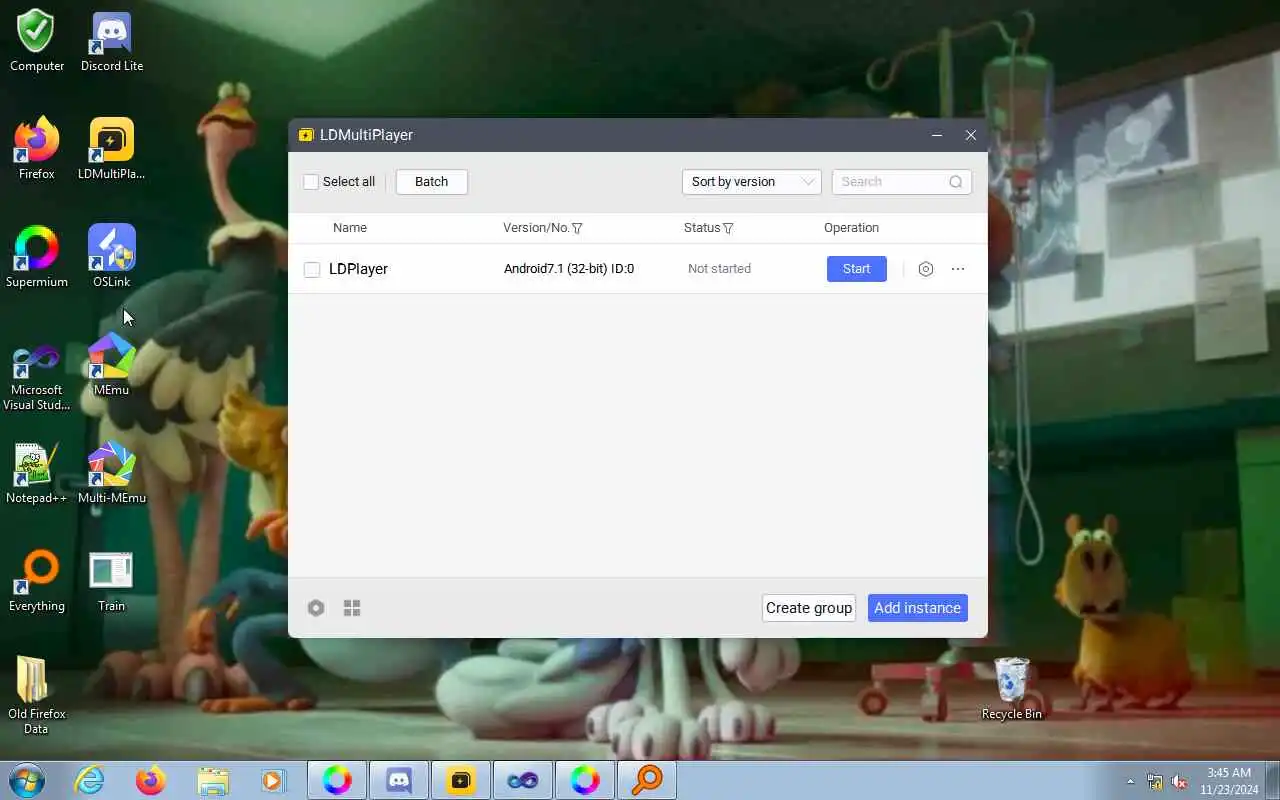Filter by Status funnel icon
1280x800 pixels.
pos(728,228)
